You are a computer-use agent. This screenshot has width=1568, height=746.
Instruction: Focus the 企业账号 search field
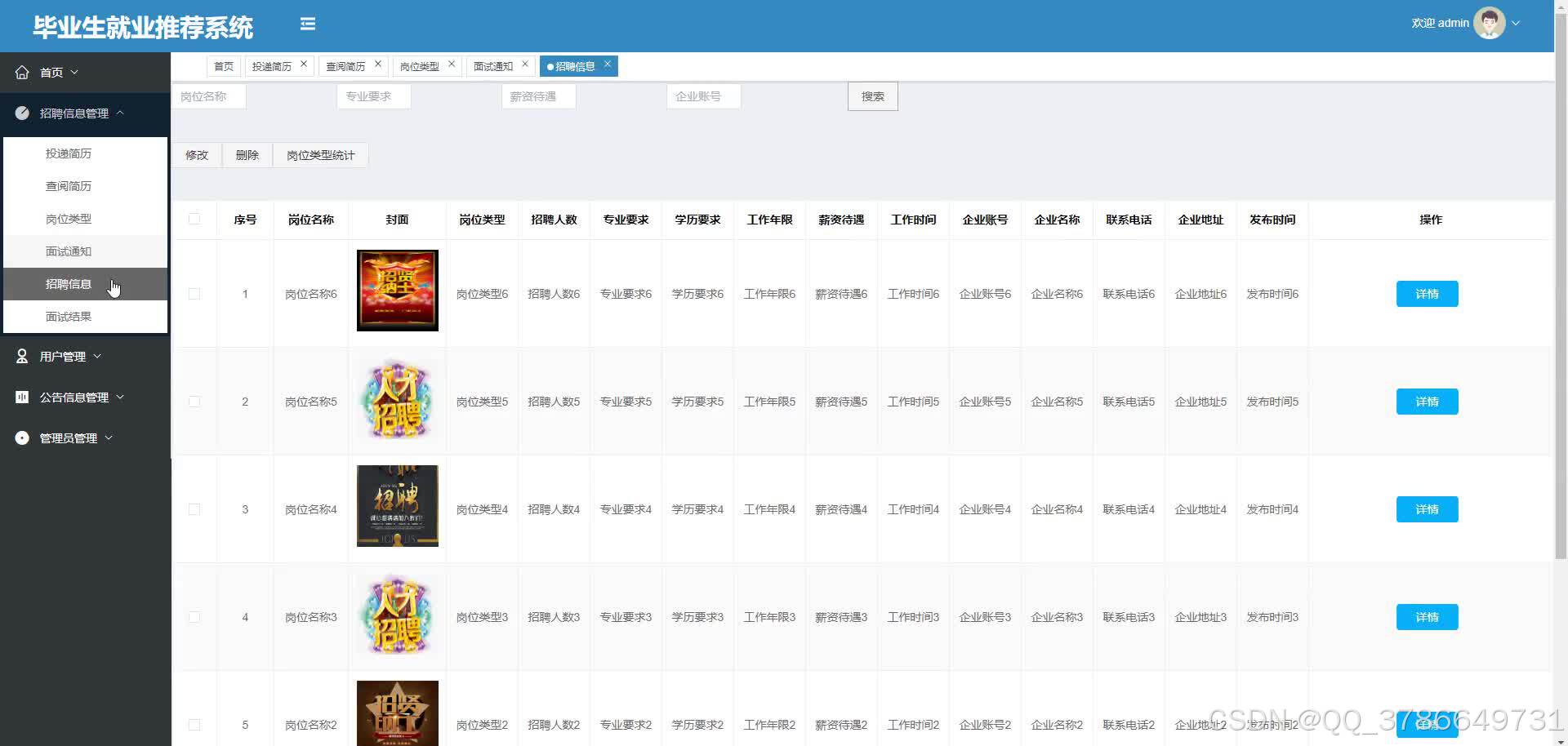(x=704, y=96)
